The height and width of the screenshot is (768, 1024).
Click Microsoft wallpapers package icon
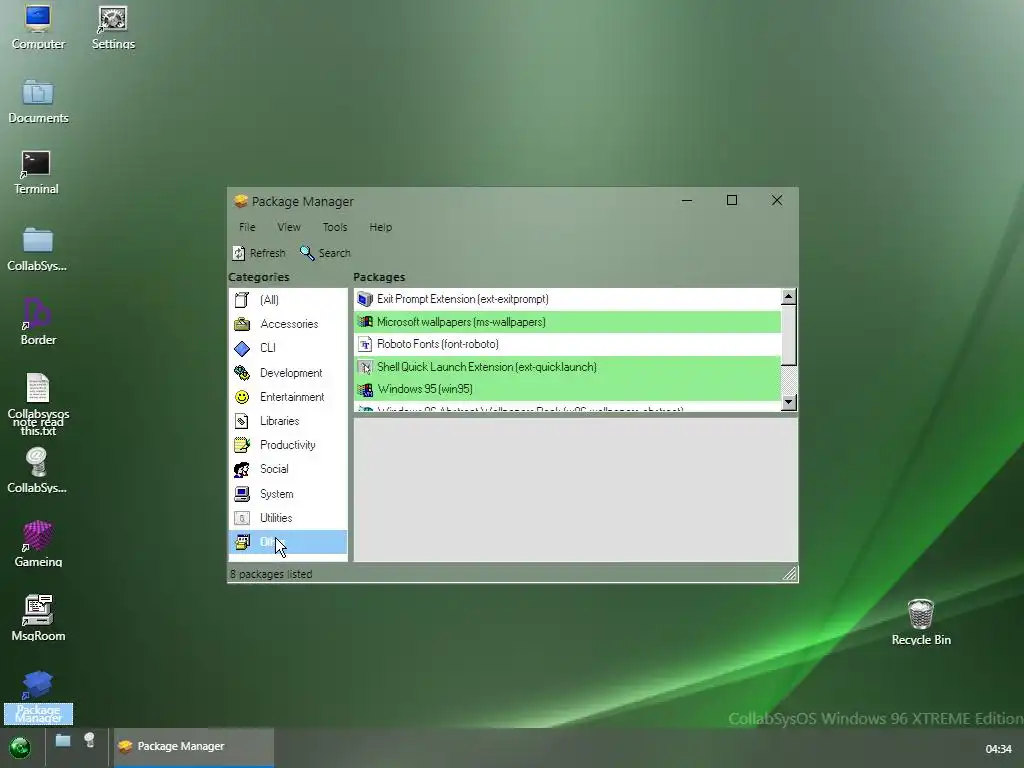(x=365, y=322)
